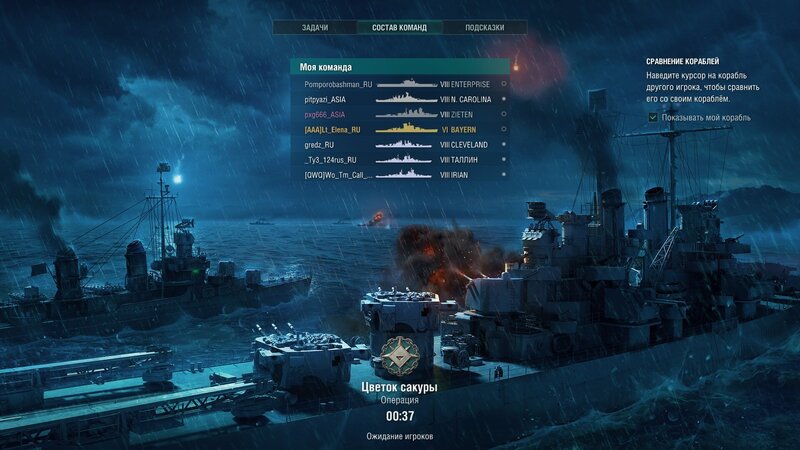Click the Irian ship silhouette icon
This screenshot has height=450, width=800.
404,174
